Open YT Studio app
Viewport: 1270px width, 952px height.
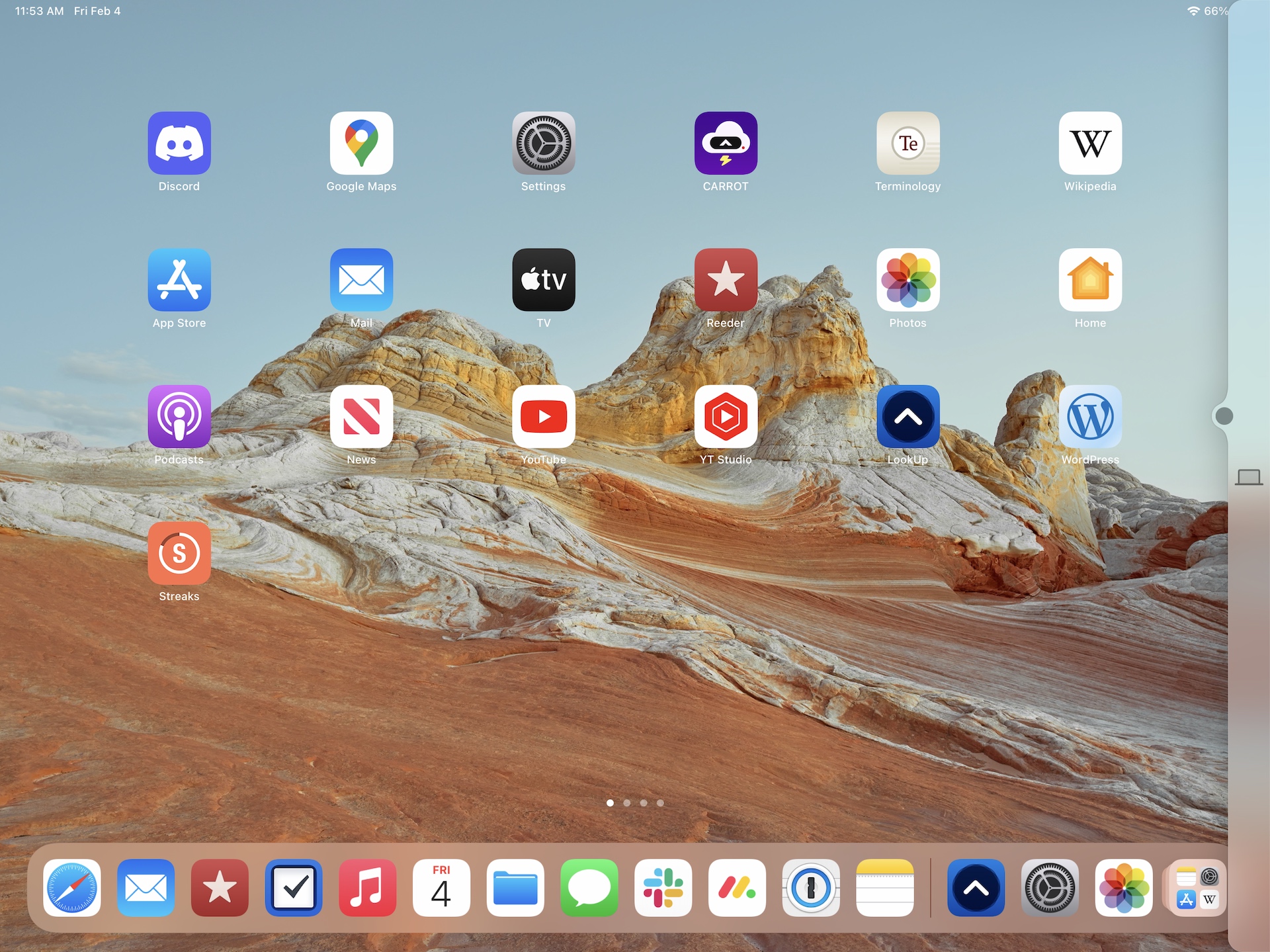(x=726, y=416)
